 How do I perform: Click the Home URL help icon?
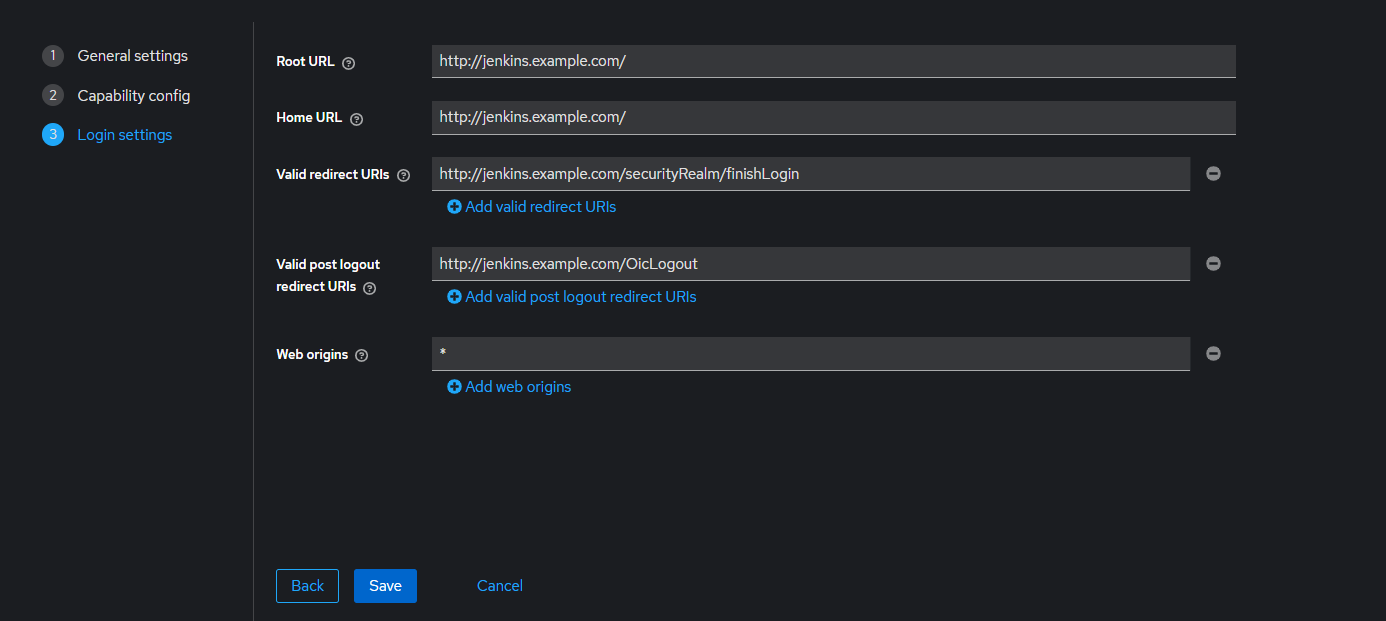[357, 119]
